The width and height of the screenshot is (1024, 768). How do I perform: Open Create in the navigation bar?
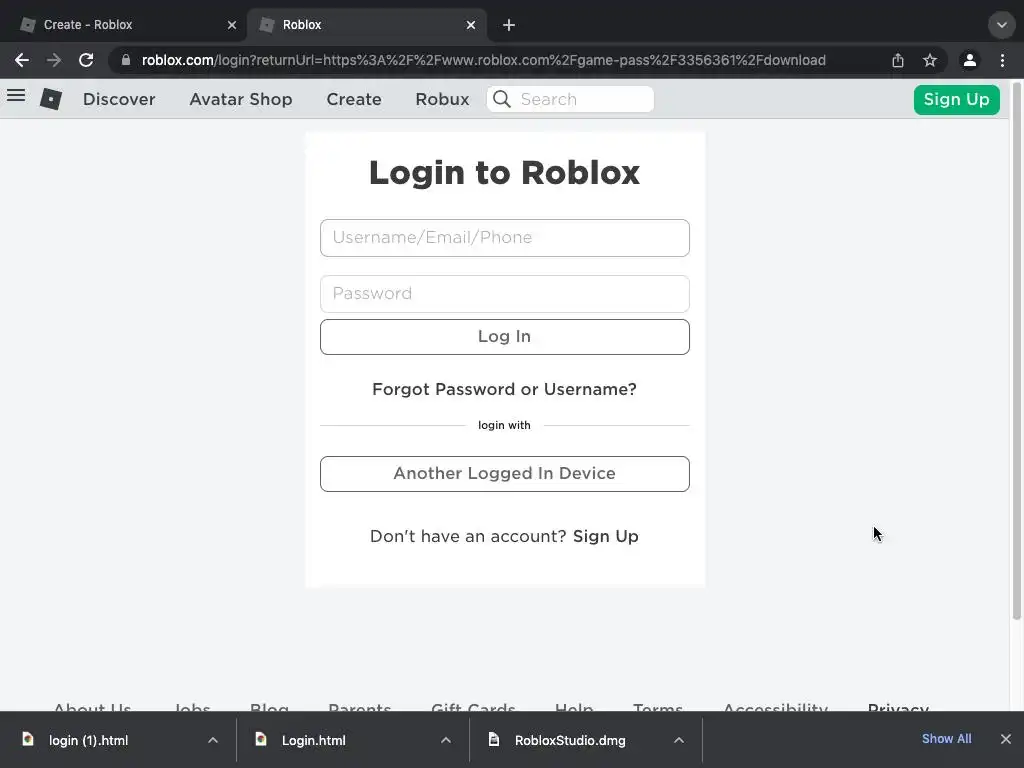coord(354,99)
